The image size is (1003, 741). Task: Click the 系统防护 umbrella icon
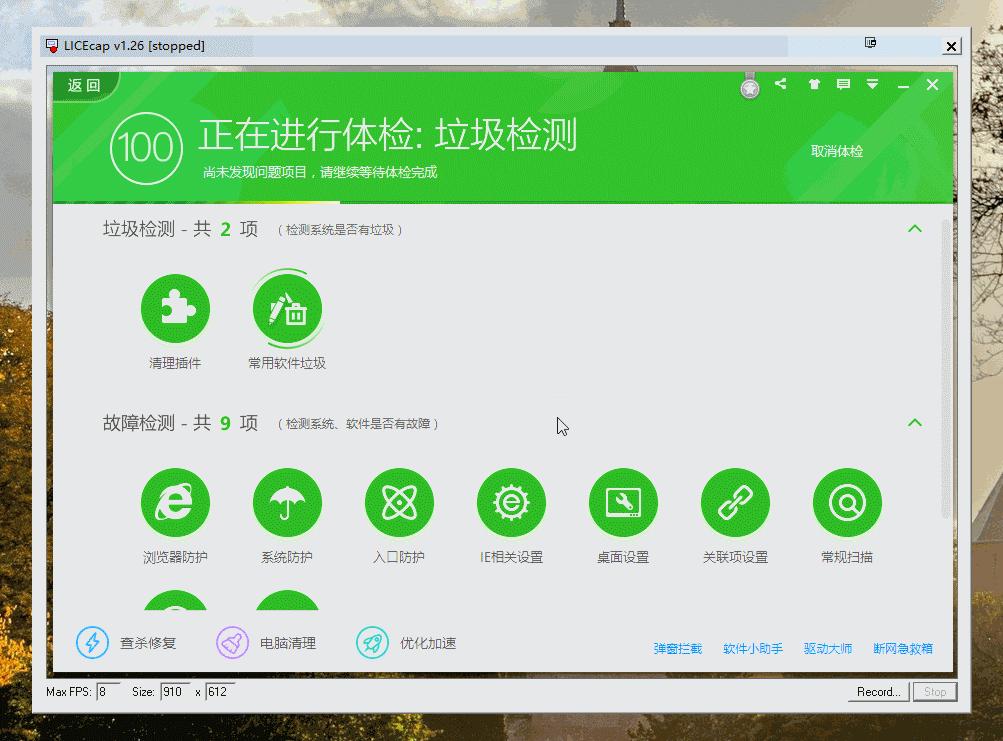click(x=287, y=502)
